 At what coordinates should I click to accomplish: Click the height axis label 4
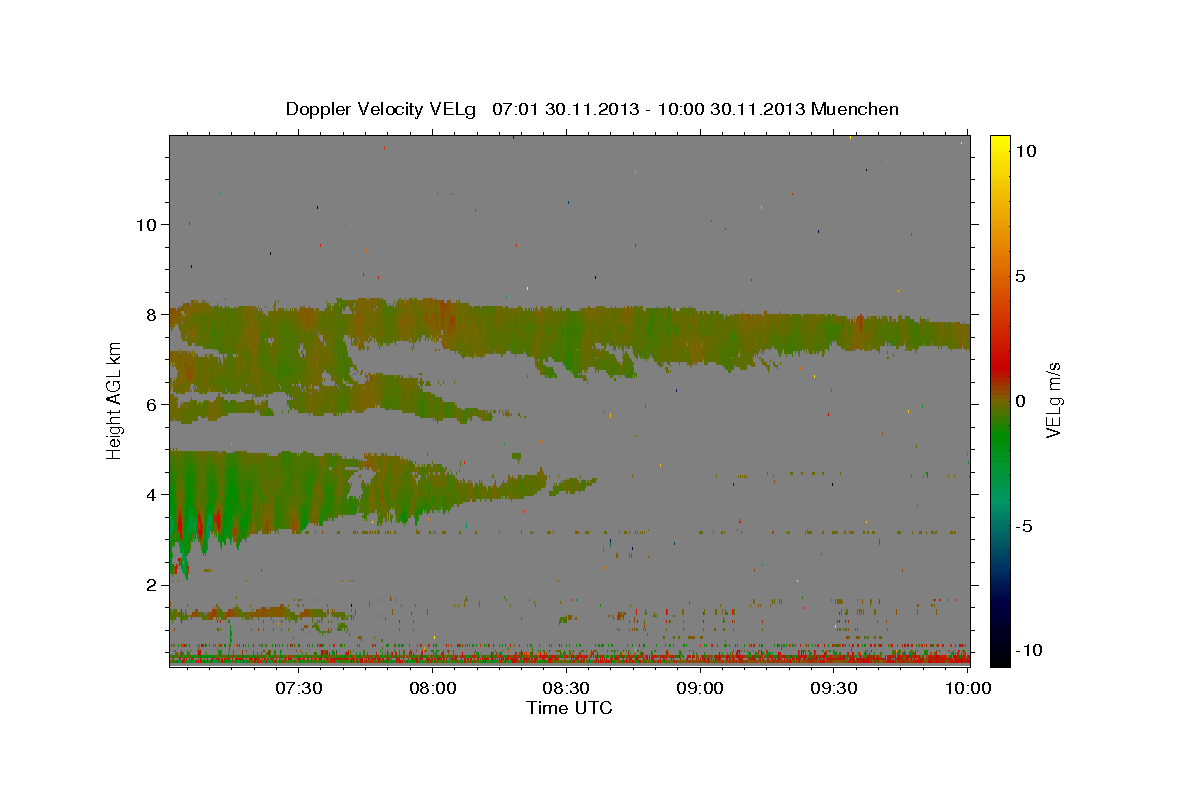153,494
